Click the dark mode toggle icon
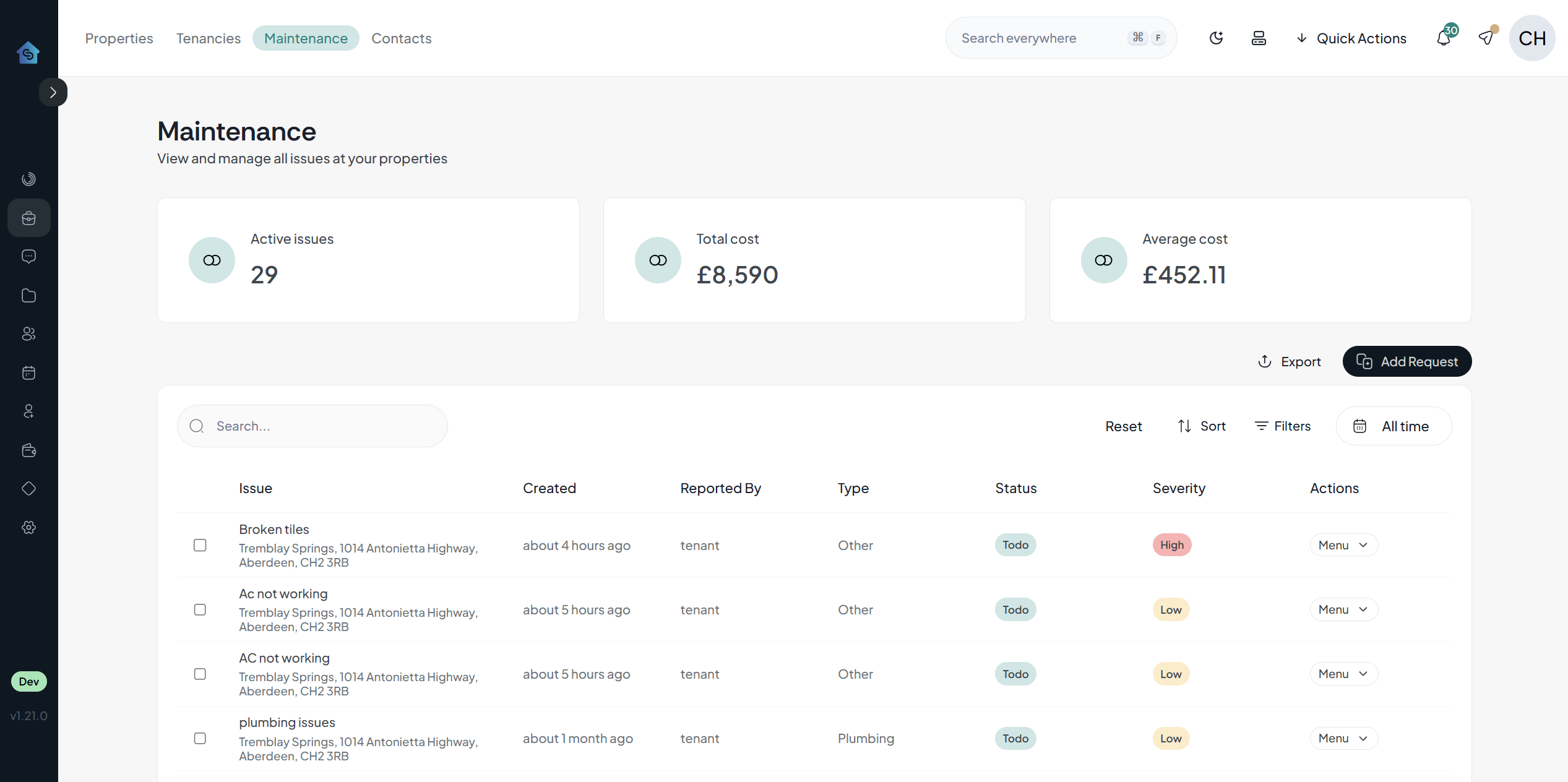Viewport: 1568px width, 782px height. pos(1216,38)
